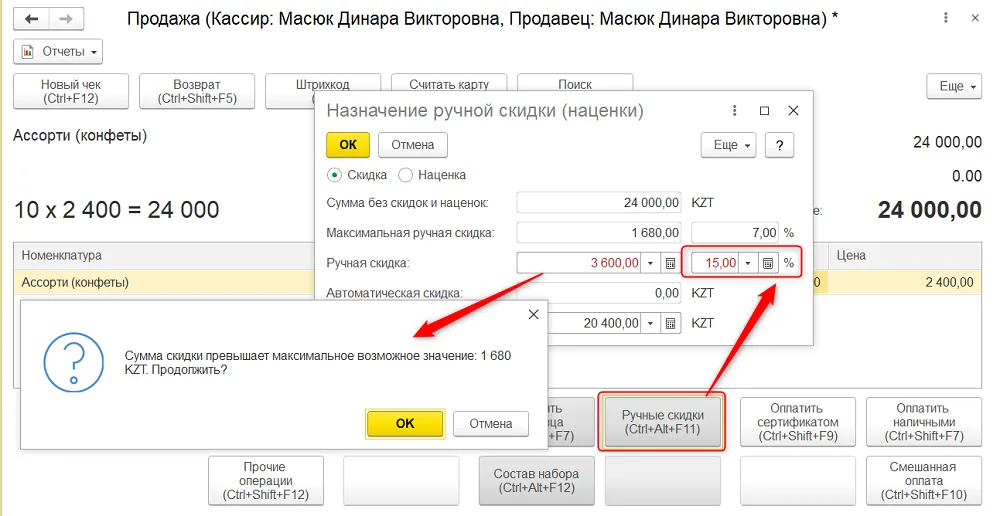Close the manual discount dialog
1000x516 pixels.
click(x=793, y=110)
